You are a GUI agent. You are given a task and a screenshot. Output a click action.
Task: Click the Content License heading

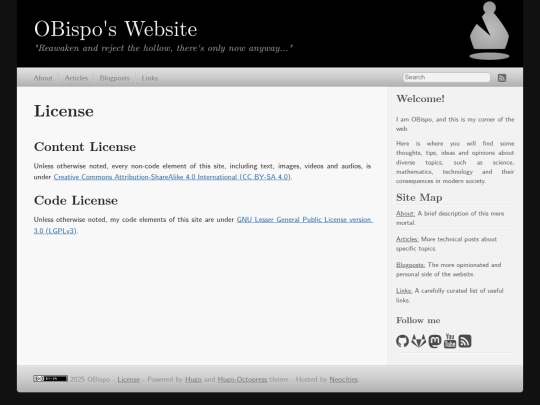85,147
